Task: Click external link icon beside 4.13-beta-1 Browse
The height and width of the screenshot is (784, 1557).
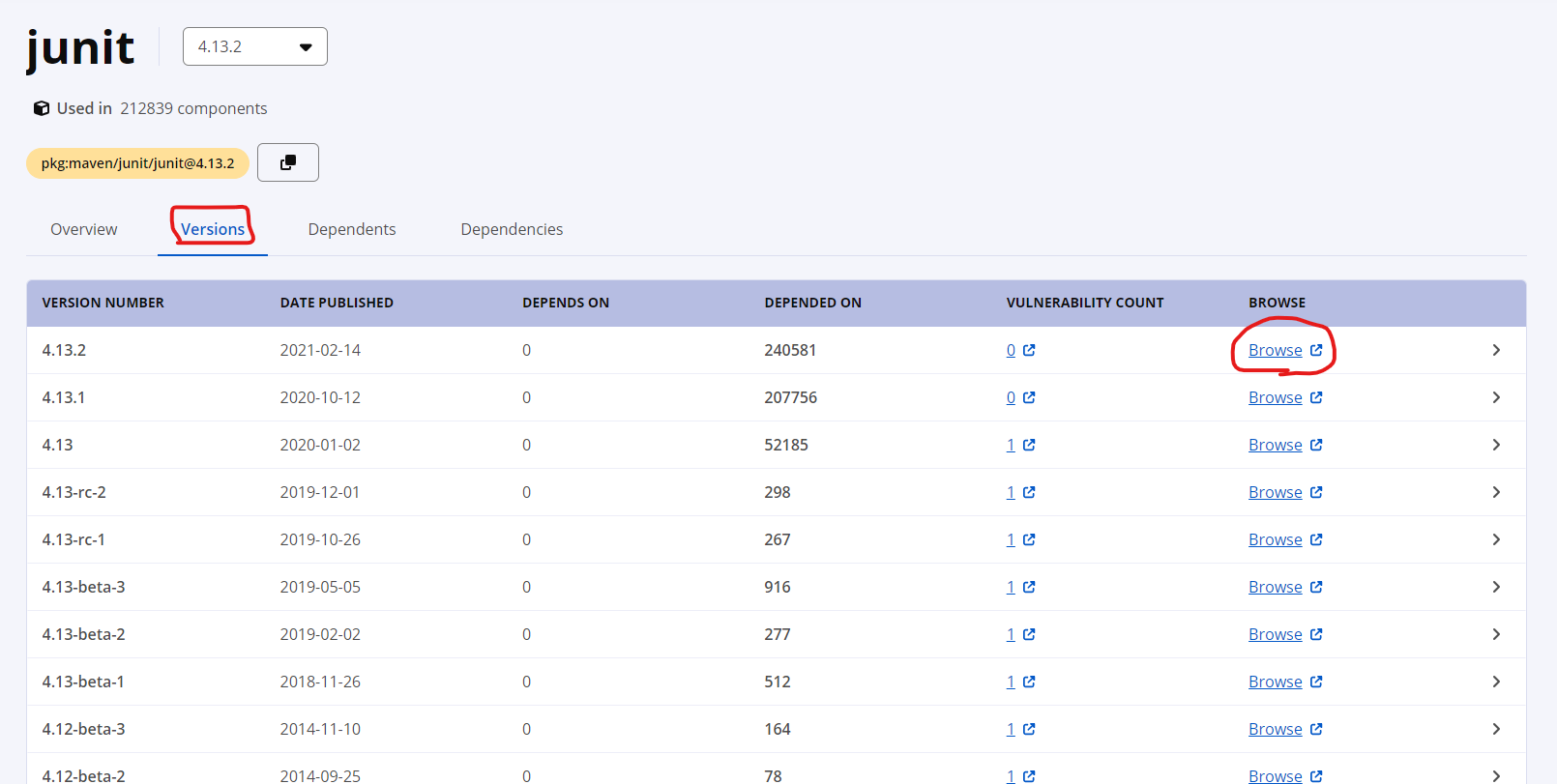Action: (1316, 682)
